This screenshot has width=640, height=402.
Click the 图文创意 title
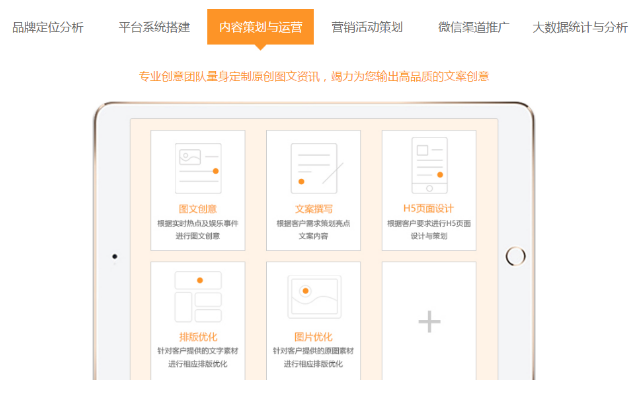point(198,209)
